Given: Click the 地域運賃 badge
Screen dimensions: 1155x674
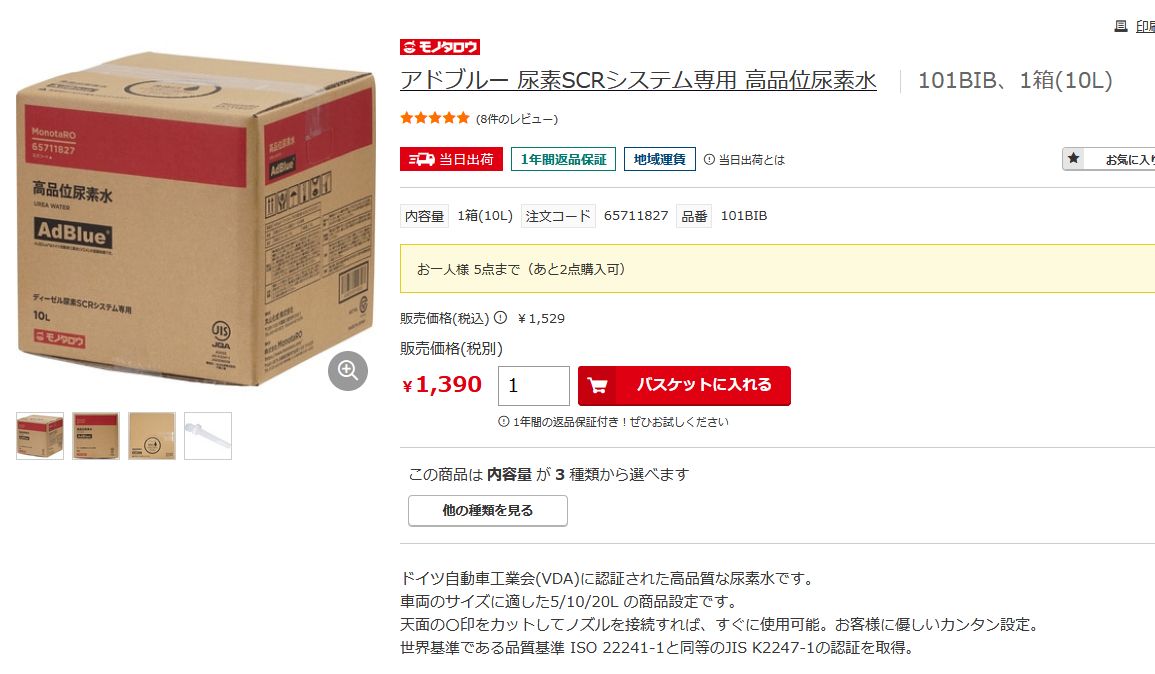Looking at the screenshot, I should pyautogui.click(x=660, y=159).
